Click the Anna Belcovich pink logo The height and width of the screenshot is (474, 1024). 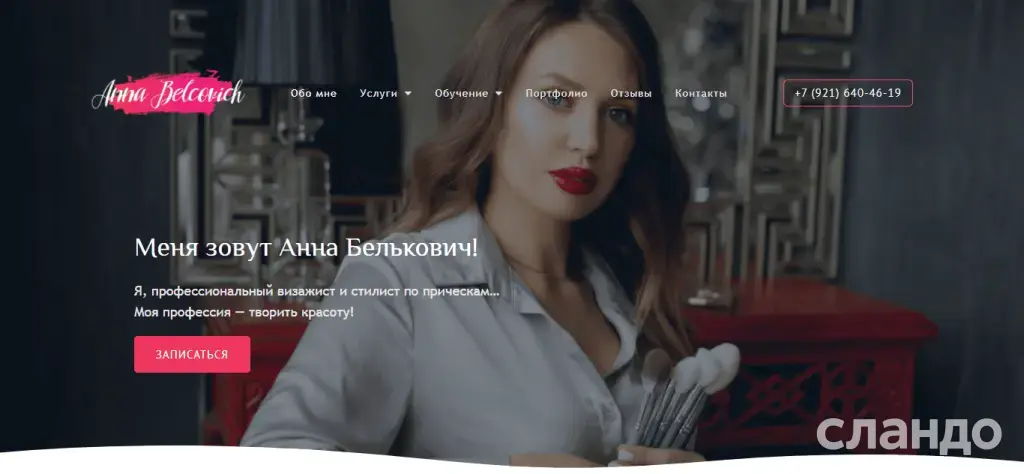pyautogui.click(x=168, y=93)
